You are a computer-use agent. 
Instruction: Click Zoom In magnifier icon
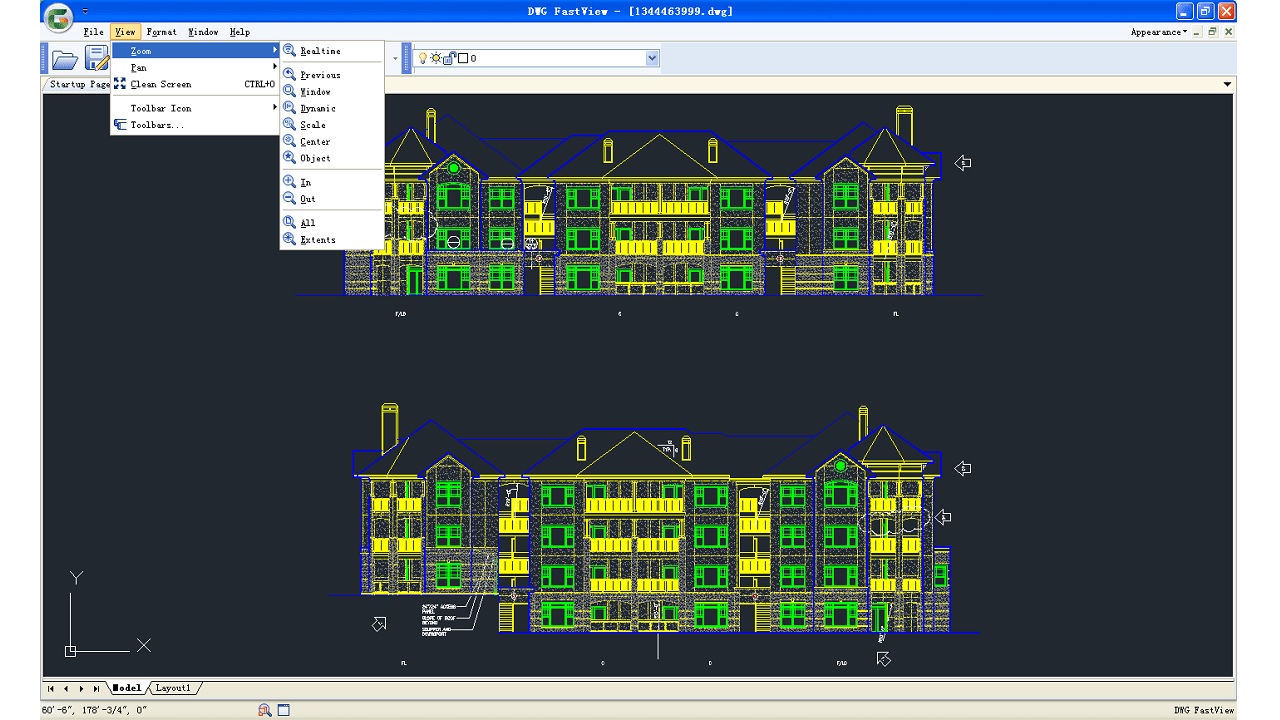coord(289,181)
